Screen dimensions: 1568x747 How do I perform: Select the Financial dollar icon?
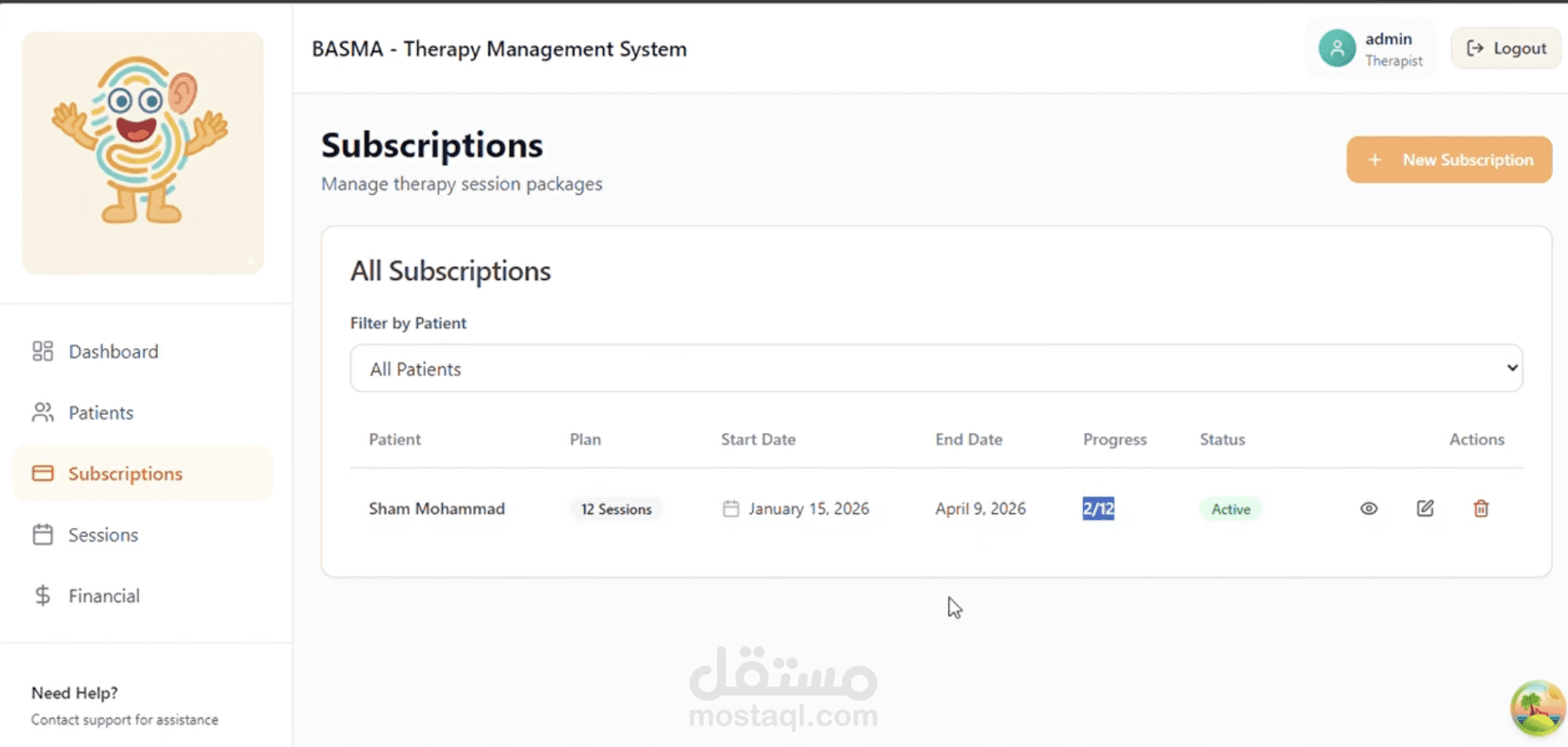tap(43, 596)
